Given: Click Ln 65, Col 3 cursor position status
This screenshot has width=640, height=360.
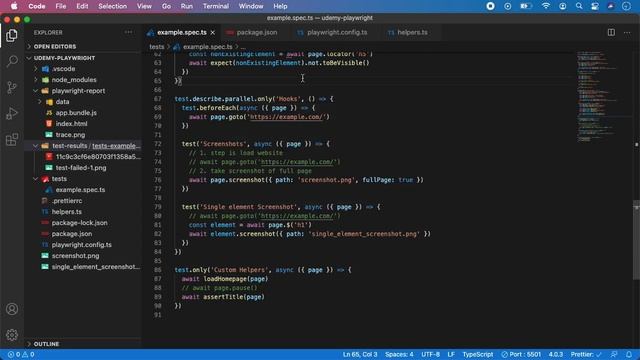Looking at the screenshot, I should [x=360, y=354].
